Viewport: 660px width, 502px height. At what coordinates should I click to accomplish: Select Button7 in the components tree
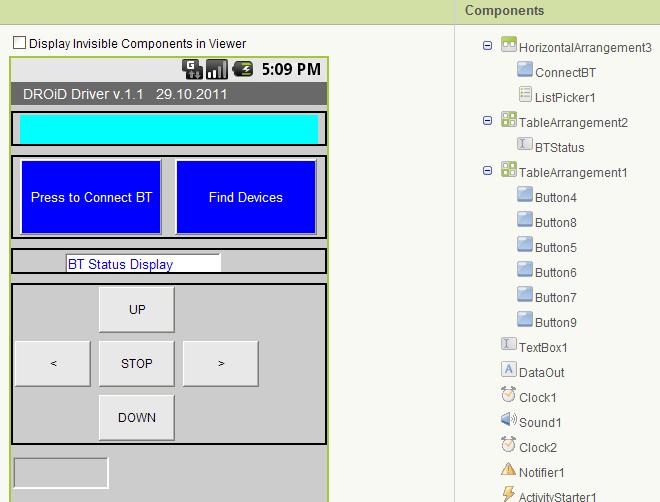pyautogui.click(x=555, y=297)
